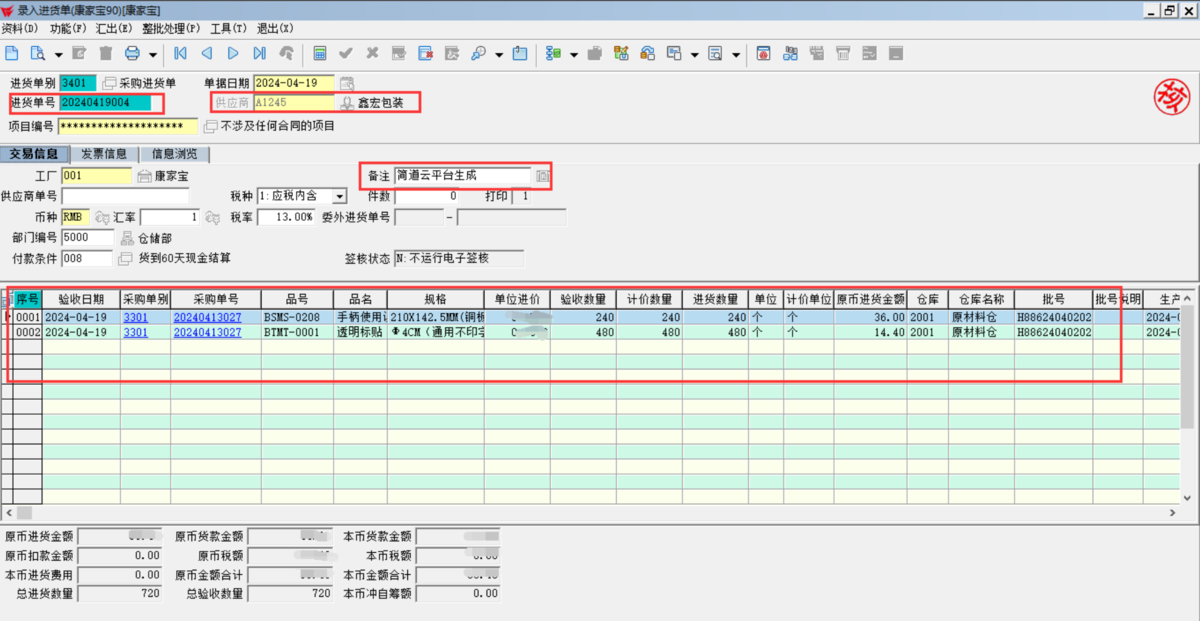This screenshot has height=621, width=1200.
Task: Click the 供应商单号 input field
Action: point(124,197)
